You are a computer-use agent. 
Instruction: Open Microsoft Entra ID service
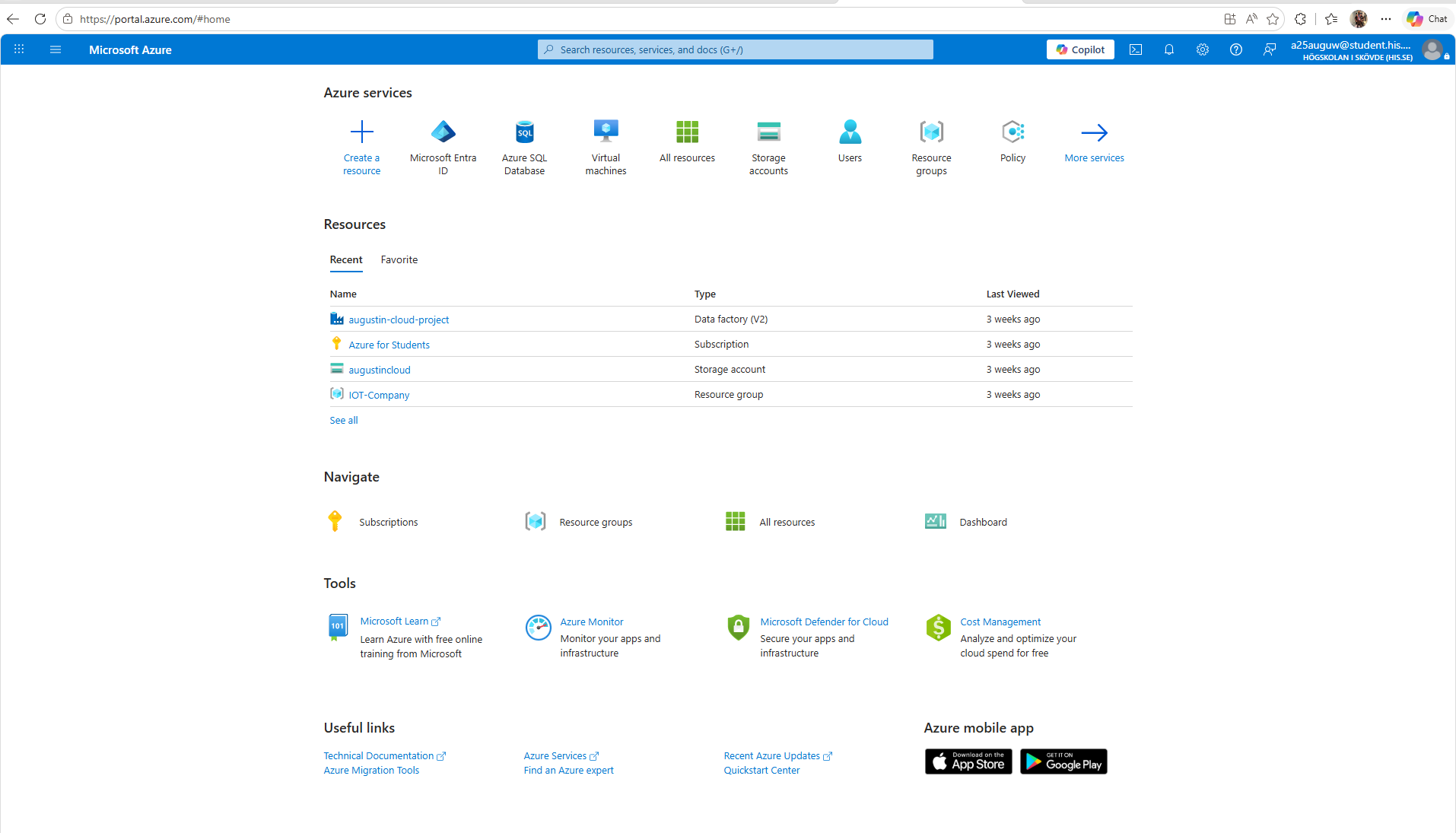(443, 148)
